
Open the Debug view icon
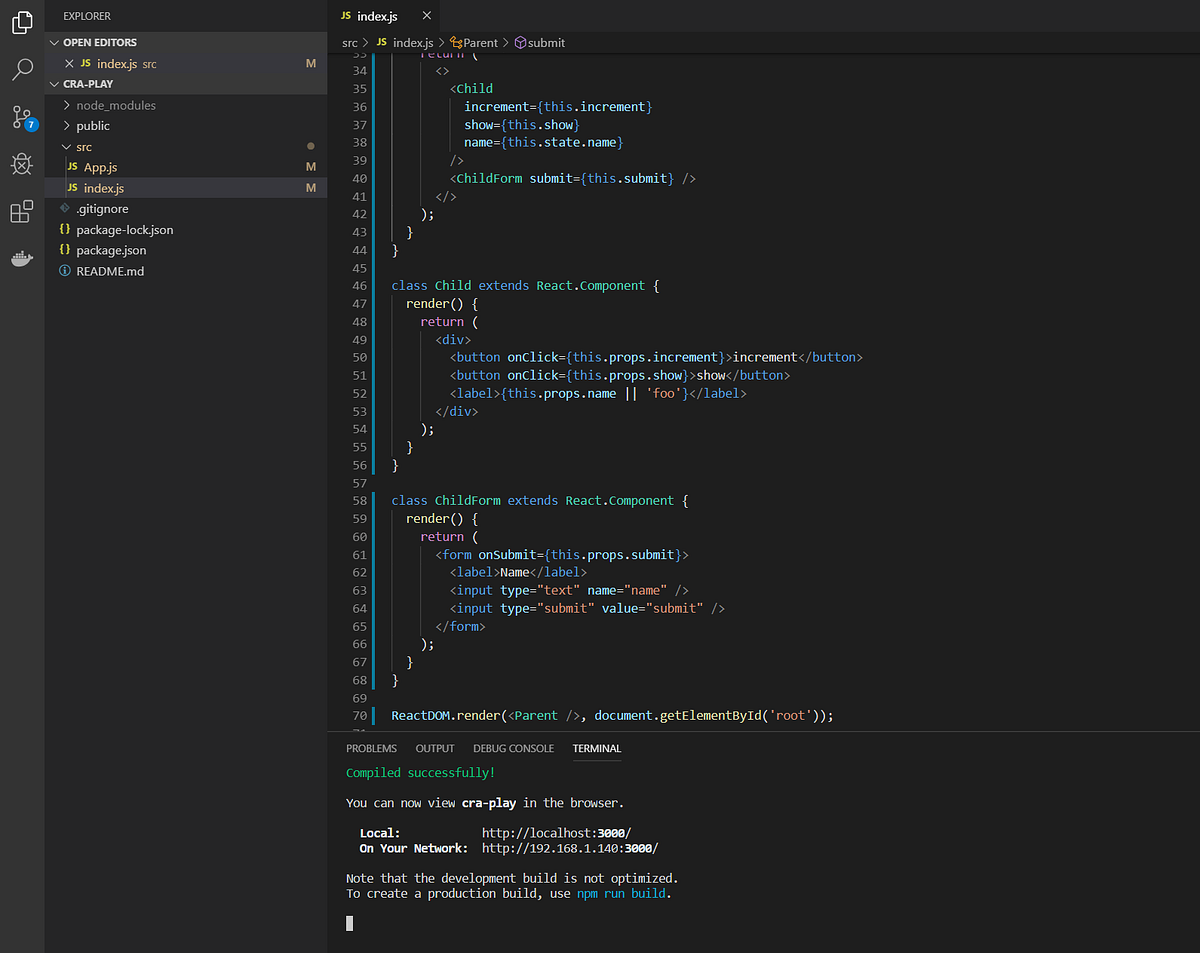(x=22, y=164)
